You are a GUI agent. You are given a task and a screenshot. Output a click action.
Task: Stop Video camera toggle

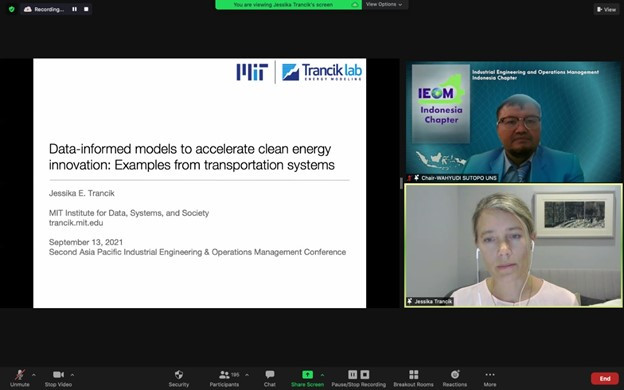[58, 378]
